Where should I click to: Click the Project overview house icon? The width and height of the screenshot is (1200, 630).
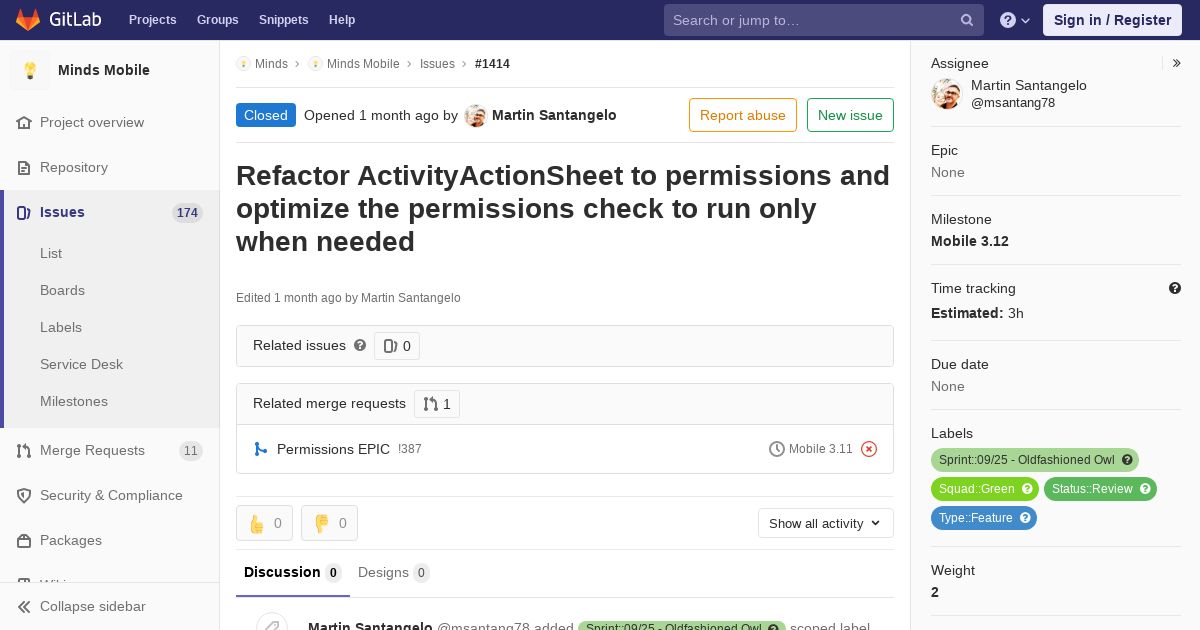(24, 123)
